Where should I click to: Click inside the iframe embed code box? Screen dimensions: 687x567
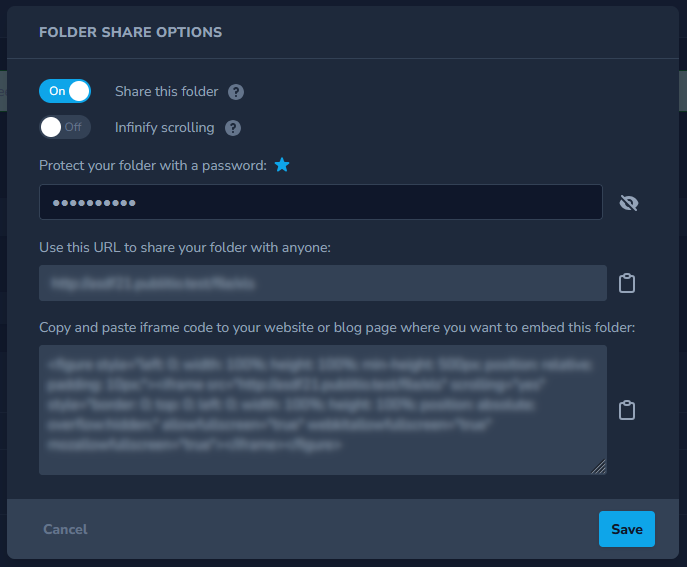(x=323, y=410)
